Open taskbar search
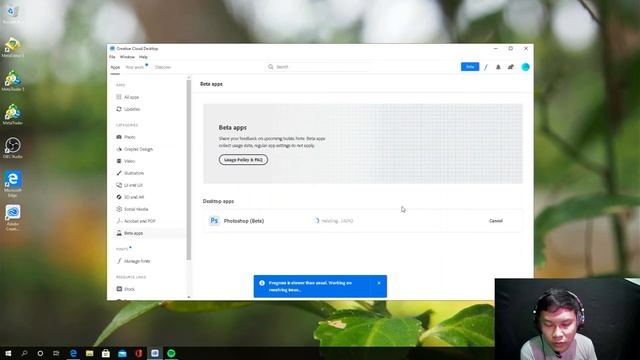This screenshot has height=360, width=640. click(x=24, y=353)
